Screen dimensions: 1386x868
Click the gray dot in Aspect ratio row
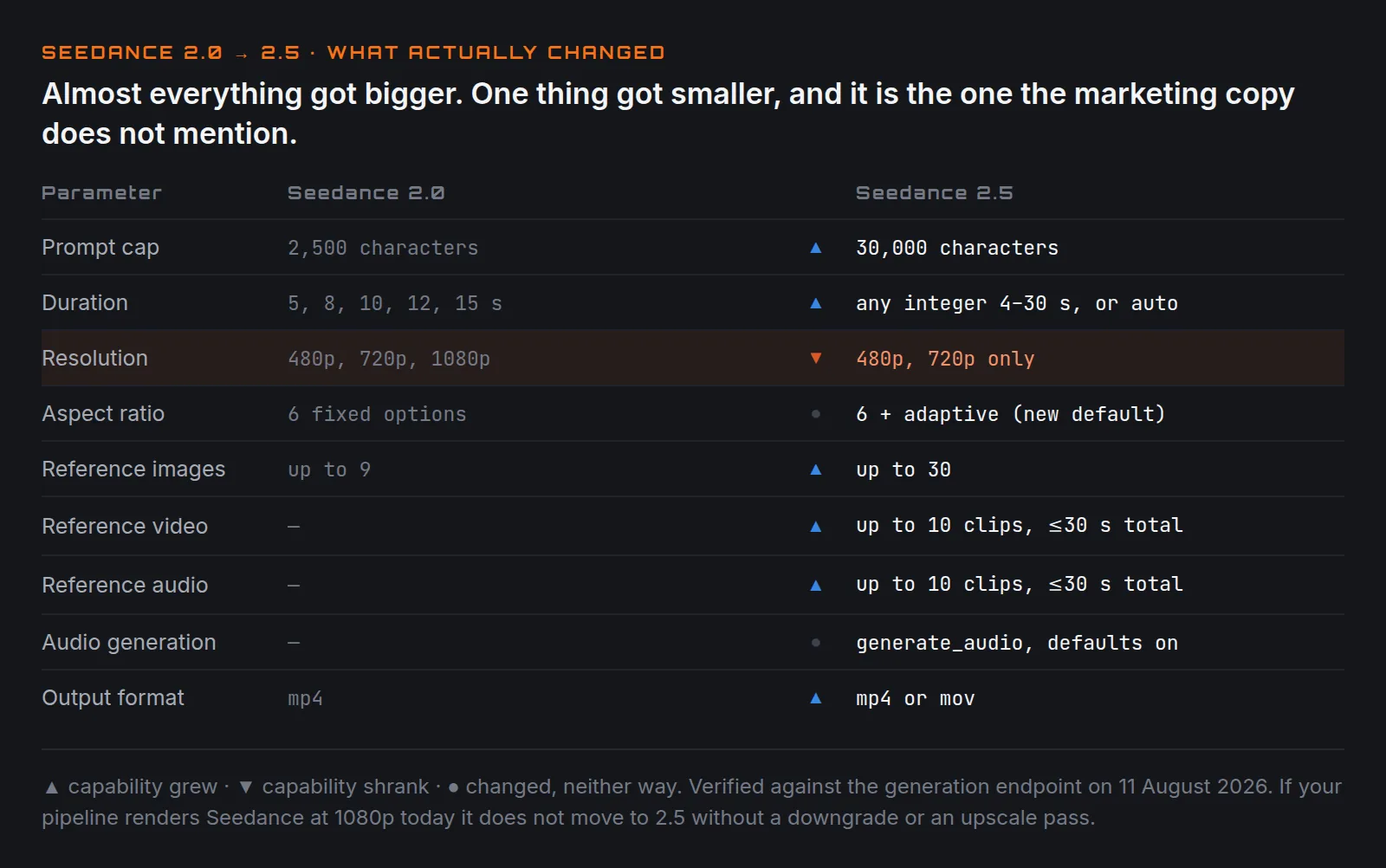(x=815, y=414)
